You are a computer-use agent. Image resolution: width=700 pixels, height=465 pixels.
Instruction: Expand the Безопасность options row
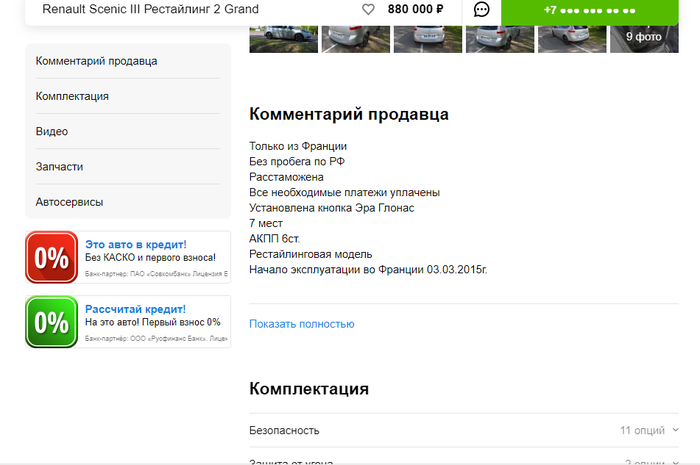click(284, 430)
